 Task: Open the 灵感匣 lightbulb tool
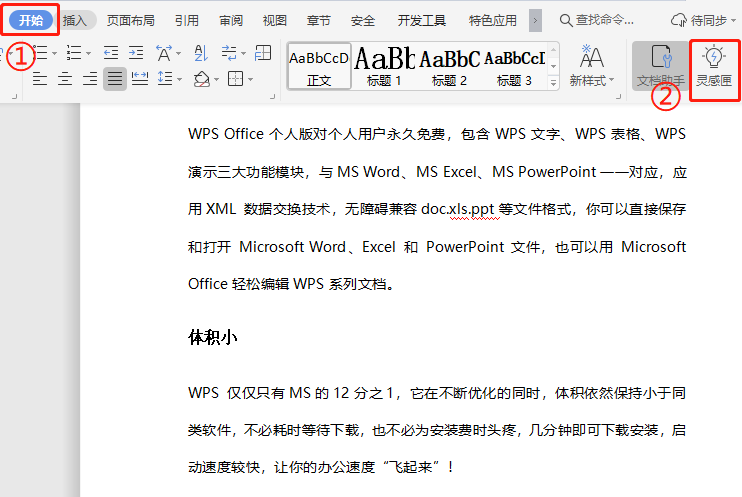click(x=714, y=65)
